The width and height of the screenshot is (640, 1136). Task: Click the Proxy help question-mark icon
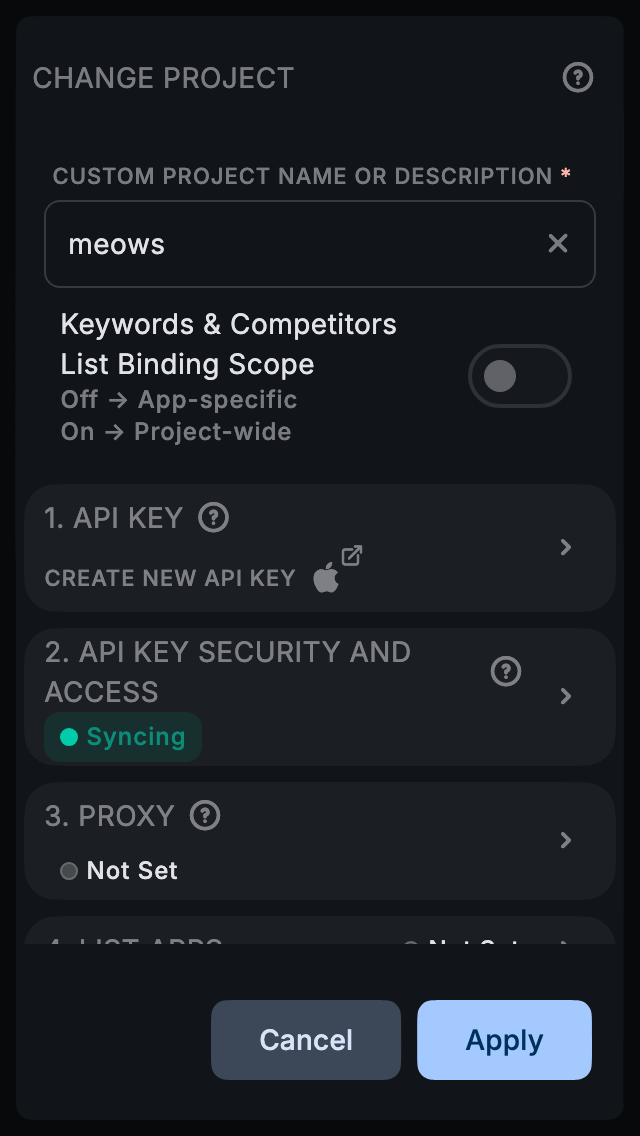tap(205, 815)
